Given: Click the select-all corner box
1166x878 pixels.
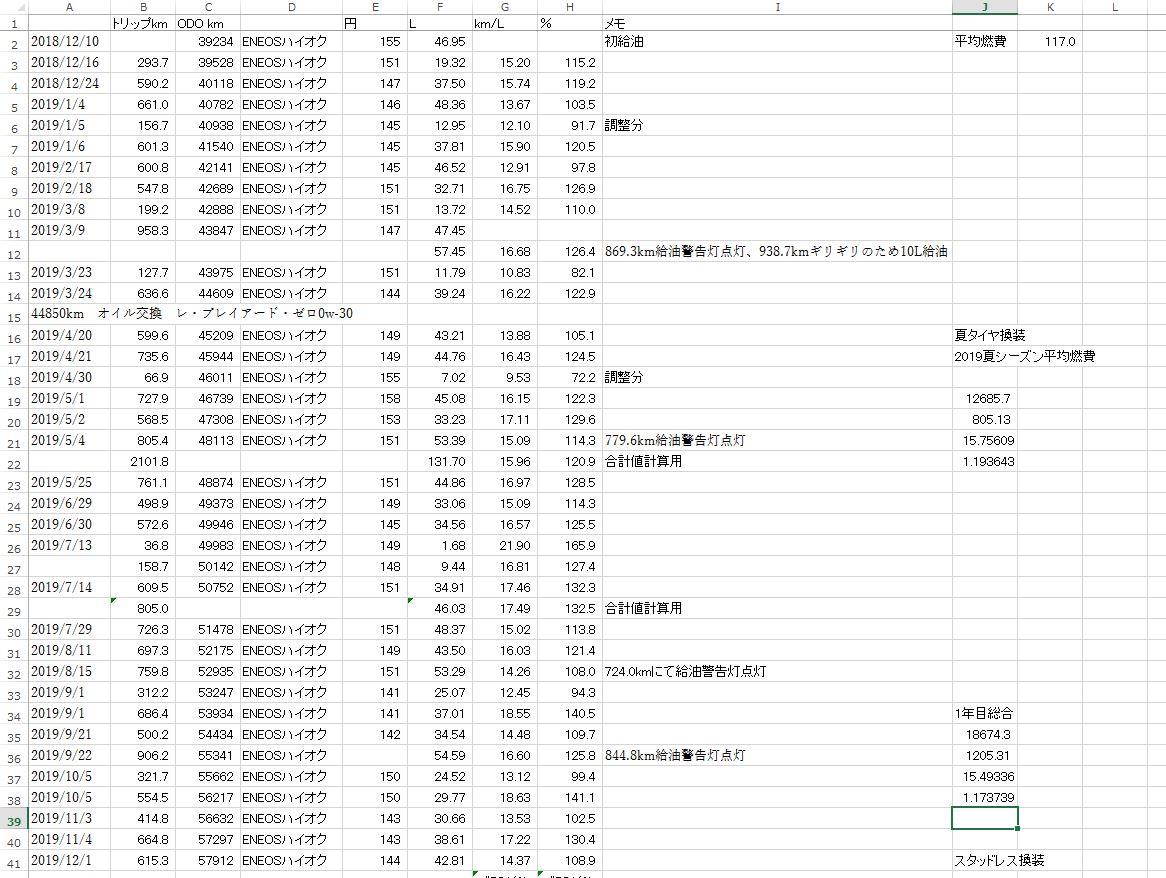Looking at the screenshot, I should point(14,7).
